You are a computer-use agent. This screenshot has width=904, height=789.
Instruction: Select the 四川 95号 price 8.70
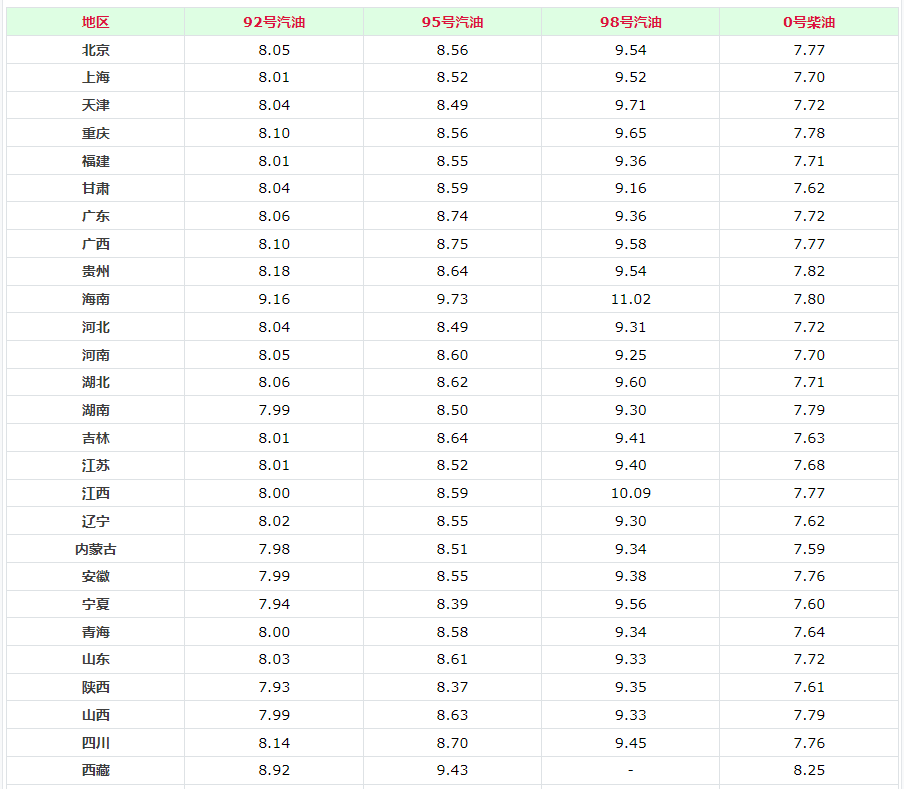(452, 743)
